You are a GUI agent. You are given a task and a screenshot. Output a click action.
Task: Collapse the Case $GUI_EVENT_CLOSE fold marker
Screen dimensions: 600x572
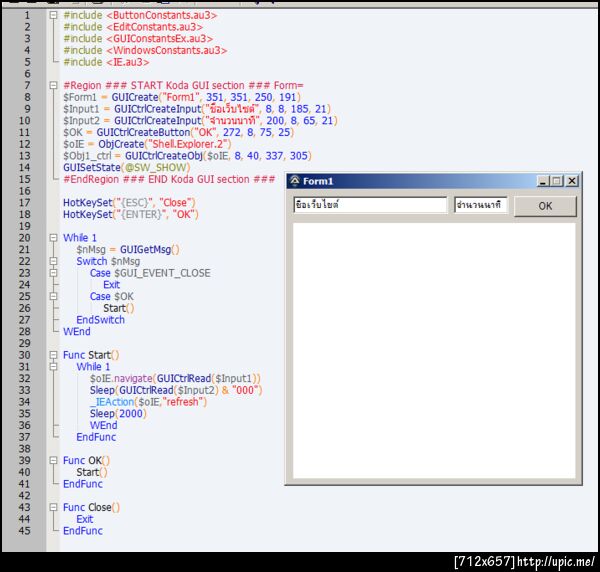pos(54,273)
